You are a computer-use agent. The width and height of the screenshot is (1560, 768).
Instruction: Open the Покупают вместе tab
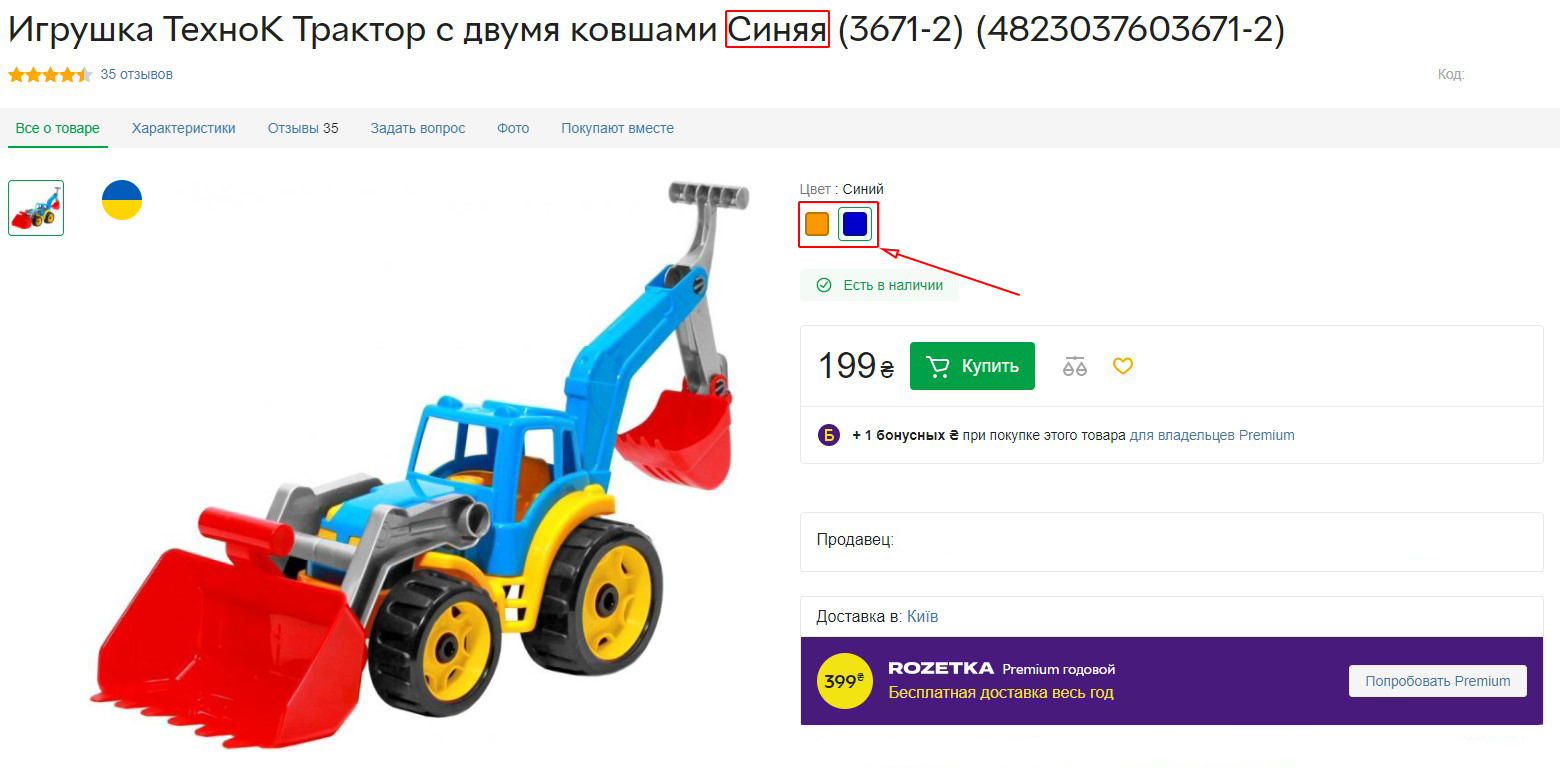(617, 128)
